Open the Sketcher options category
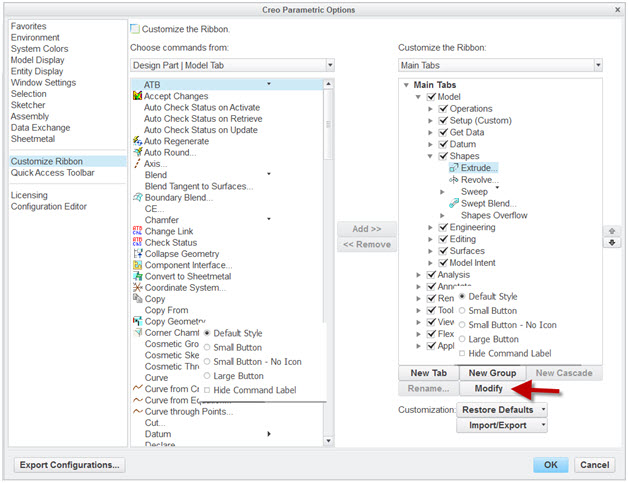Viewport: 628px width, 483px height. (x=28, y=105)
